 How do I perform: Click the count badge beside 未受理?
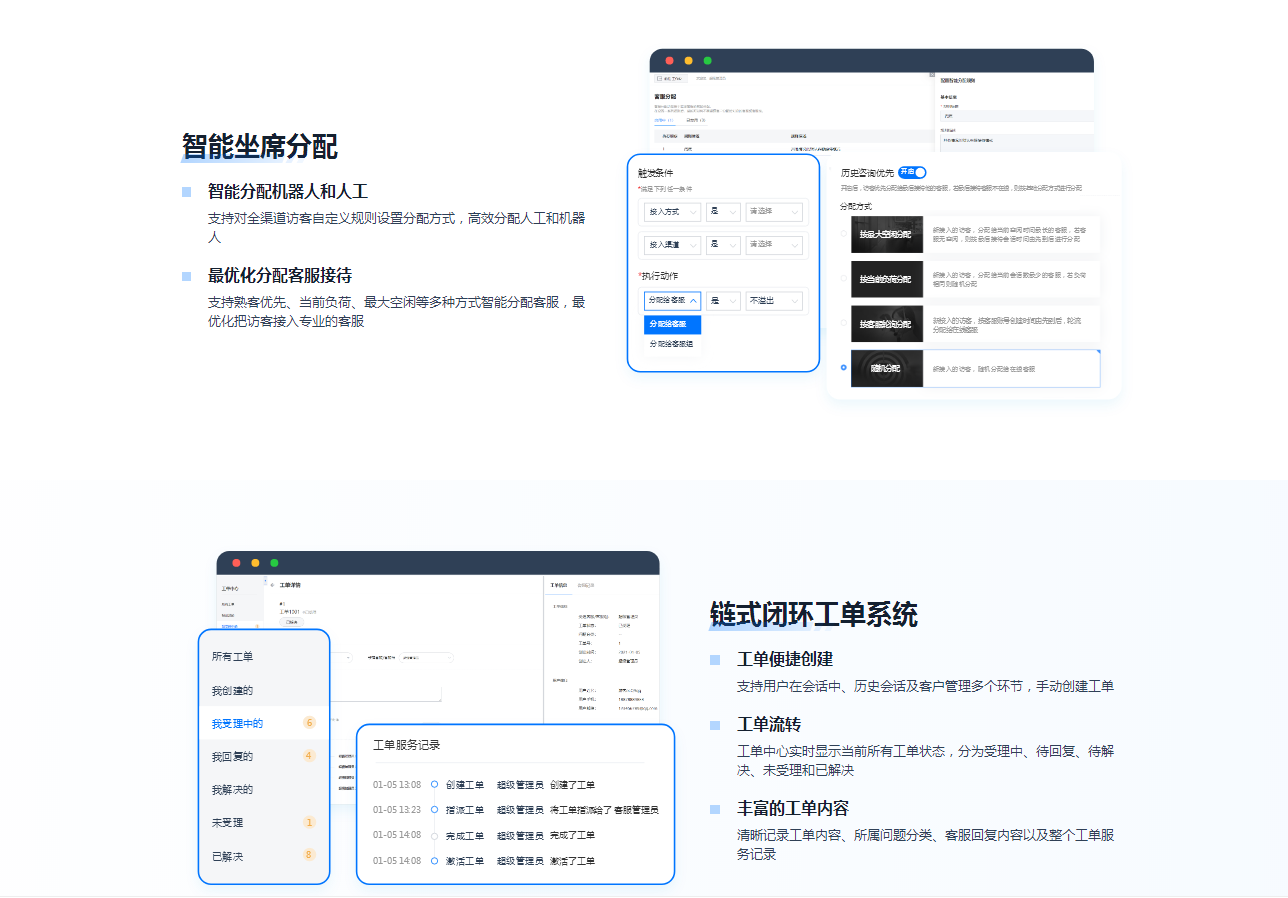pyautogui.click(x=309, y=822)
